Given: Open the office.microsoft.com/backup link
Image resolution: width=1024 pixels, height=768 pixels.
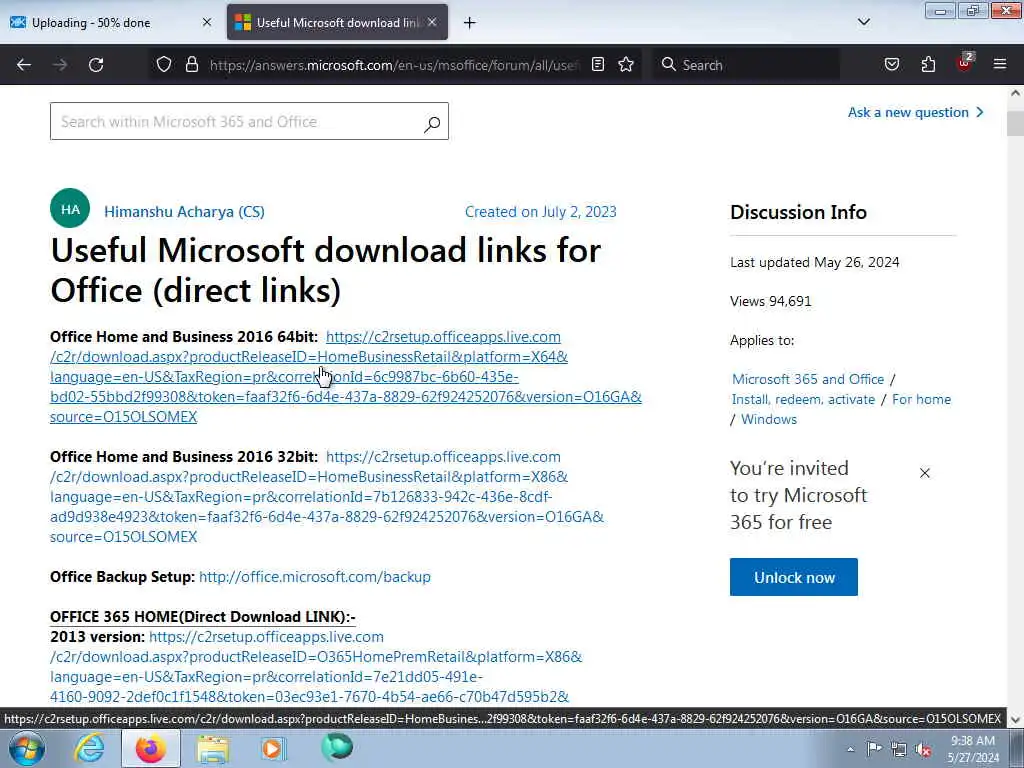Looking at the screenshot, I should point(315,577).
